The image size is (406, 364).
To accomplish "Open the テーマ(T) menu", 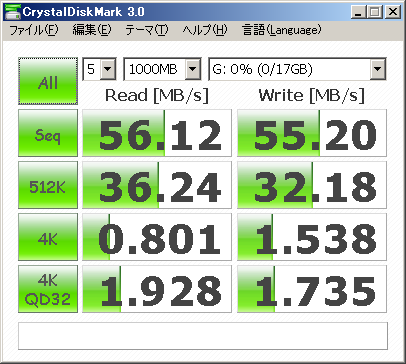I will pos(147,30).
